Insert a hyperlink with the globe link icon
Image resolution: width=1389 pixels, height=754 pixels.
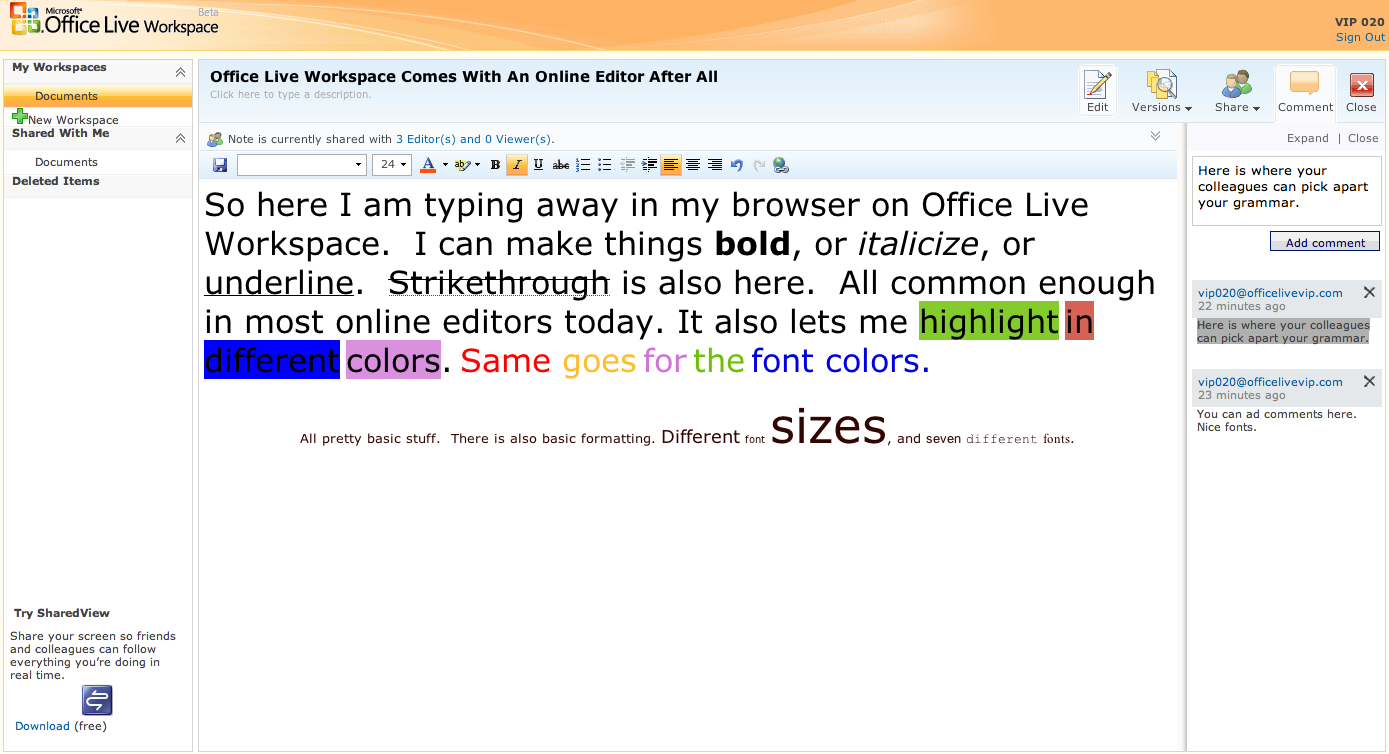click(781, 165)
